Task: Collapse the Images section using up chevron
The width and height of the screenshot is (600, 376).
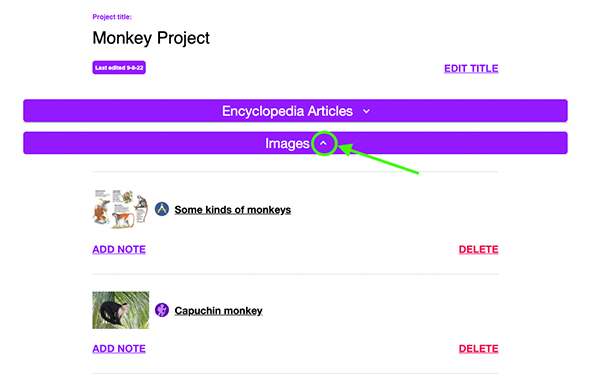Action: tap(324, 143)
